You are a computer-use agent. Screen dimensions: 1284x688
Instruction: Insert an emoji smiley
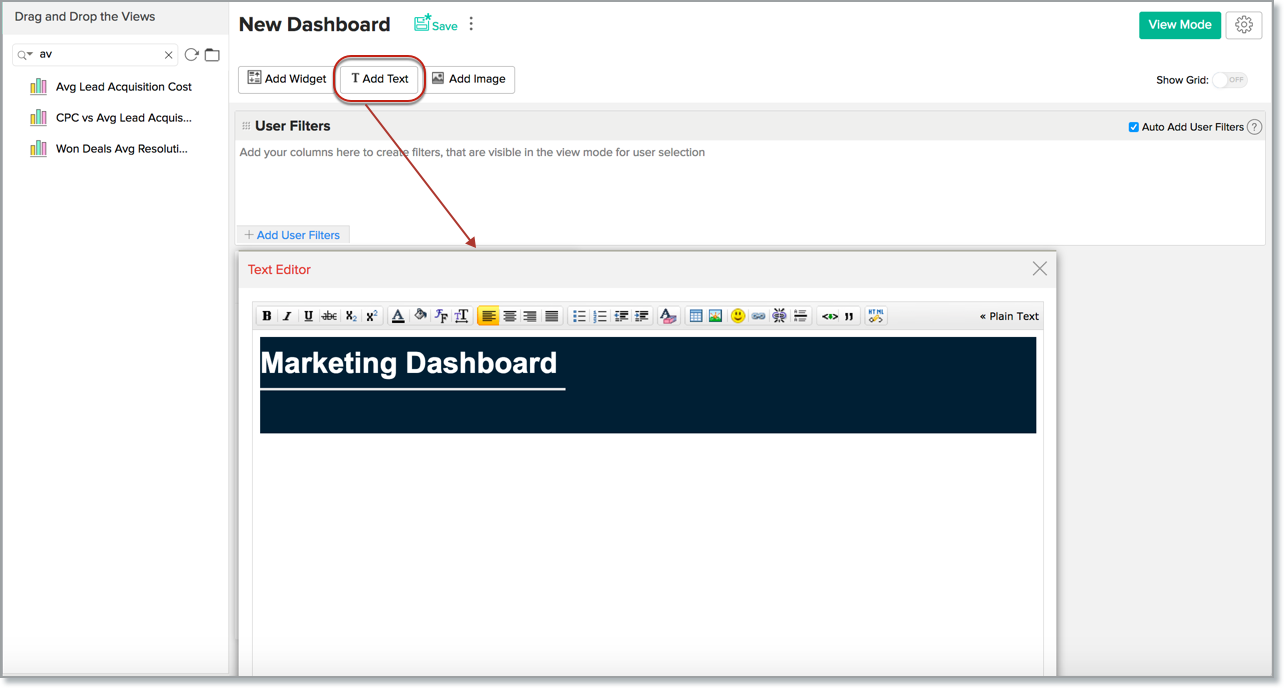tap(737, 315)
